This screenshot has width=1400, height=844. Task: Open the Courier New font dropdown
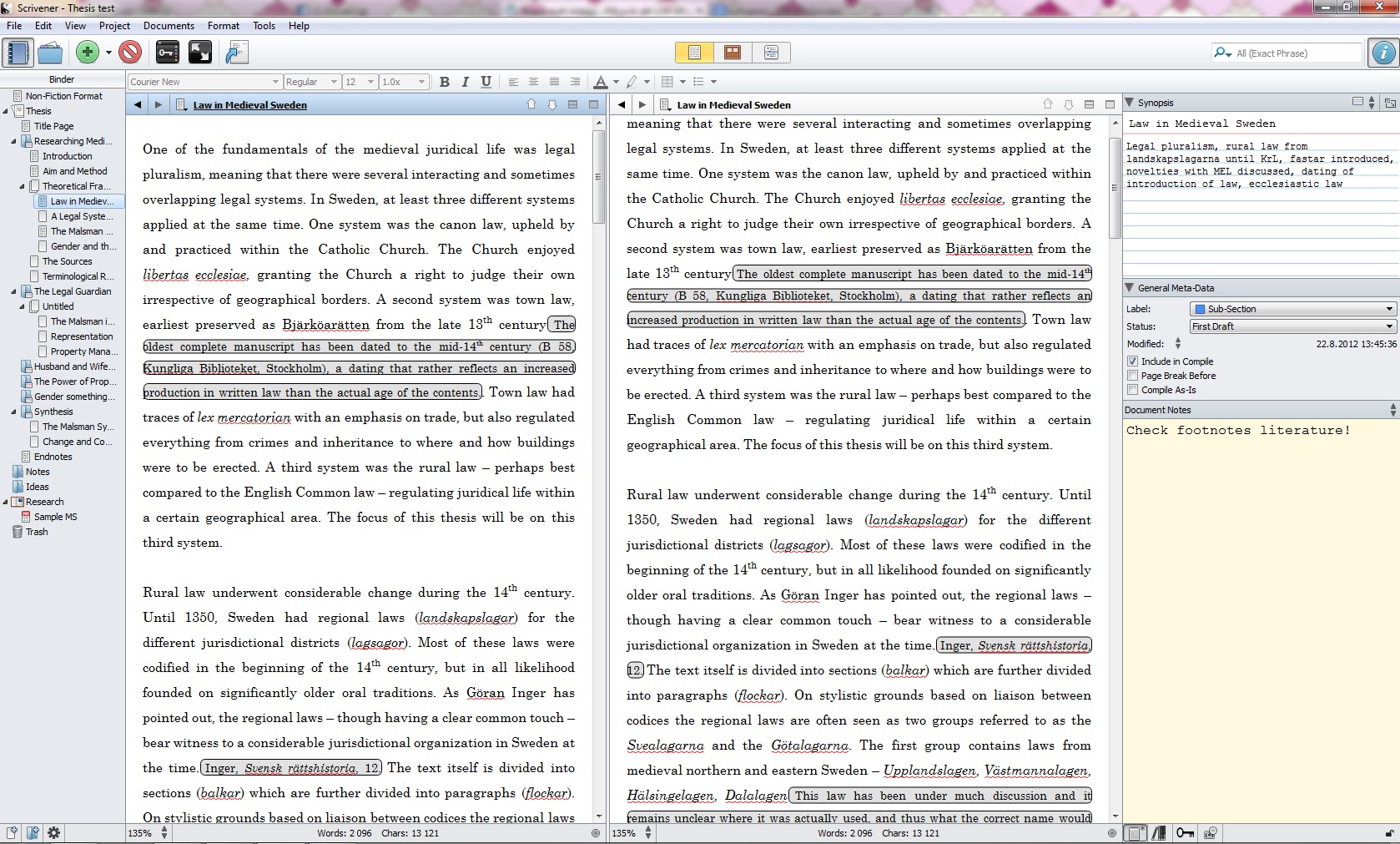[x=204, y=82]
